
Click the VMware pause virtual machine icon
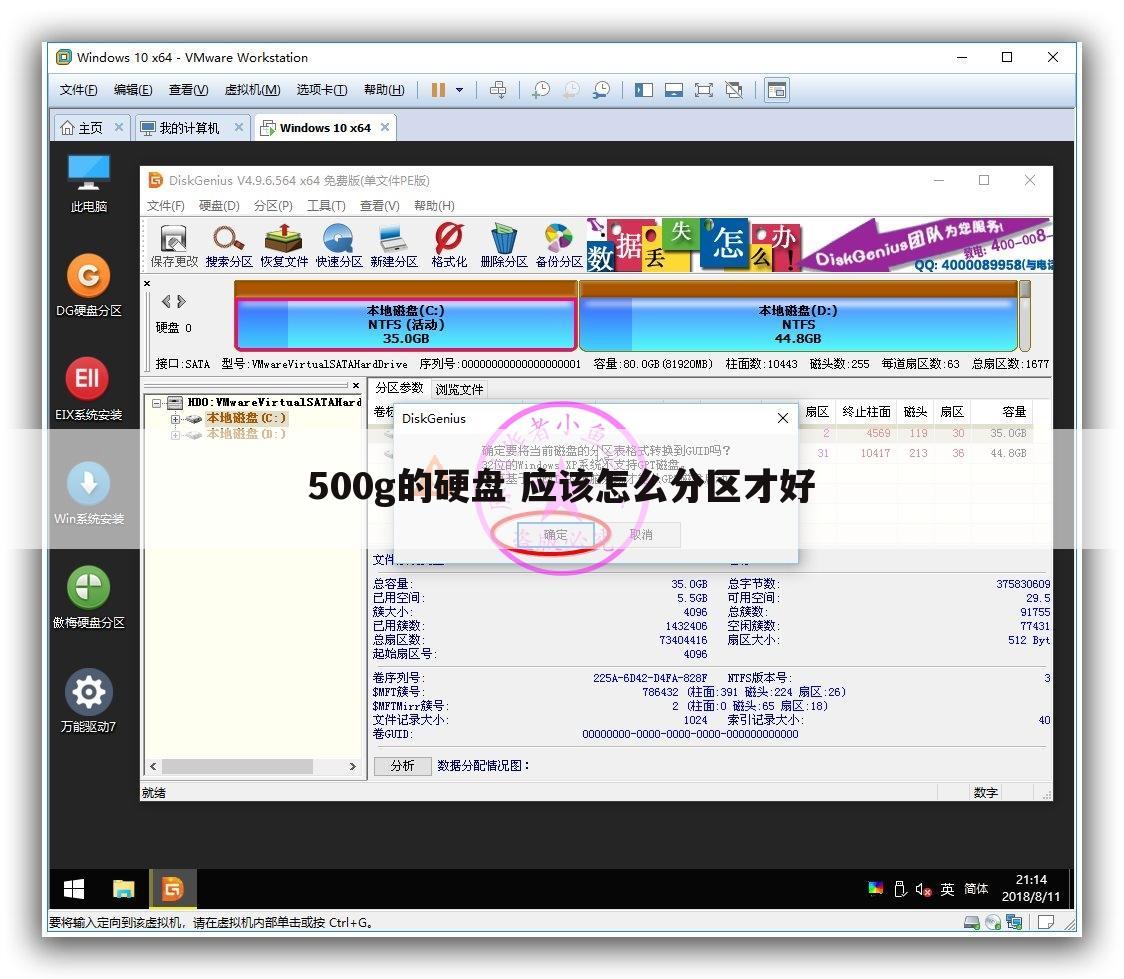(x=438, y=90)
